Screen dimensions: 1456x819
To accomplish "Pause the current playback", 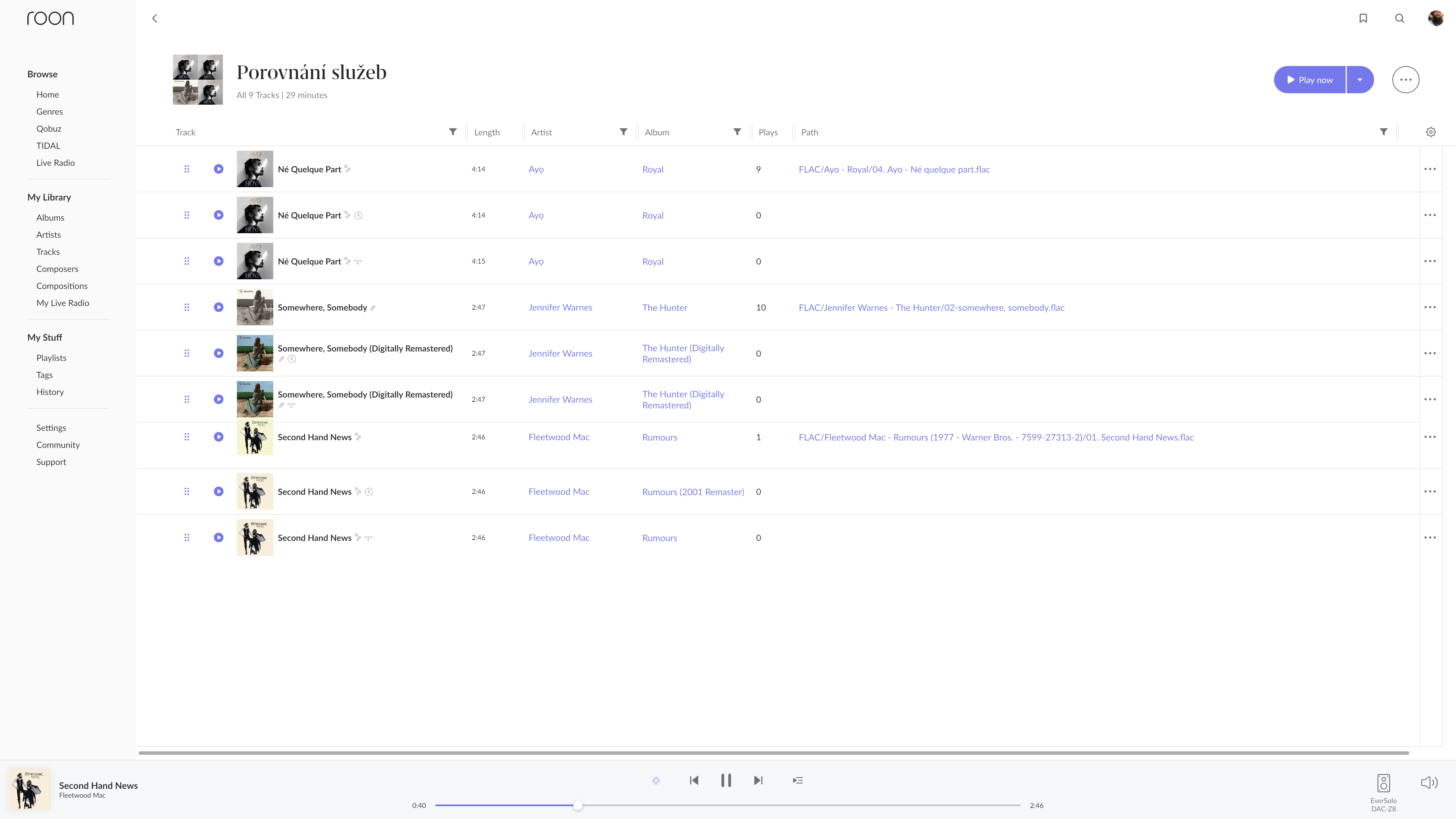I will click(726, 781).
